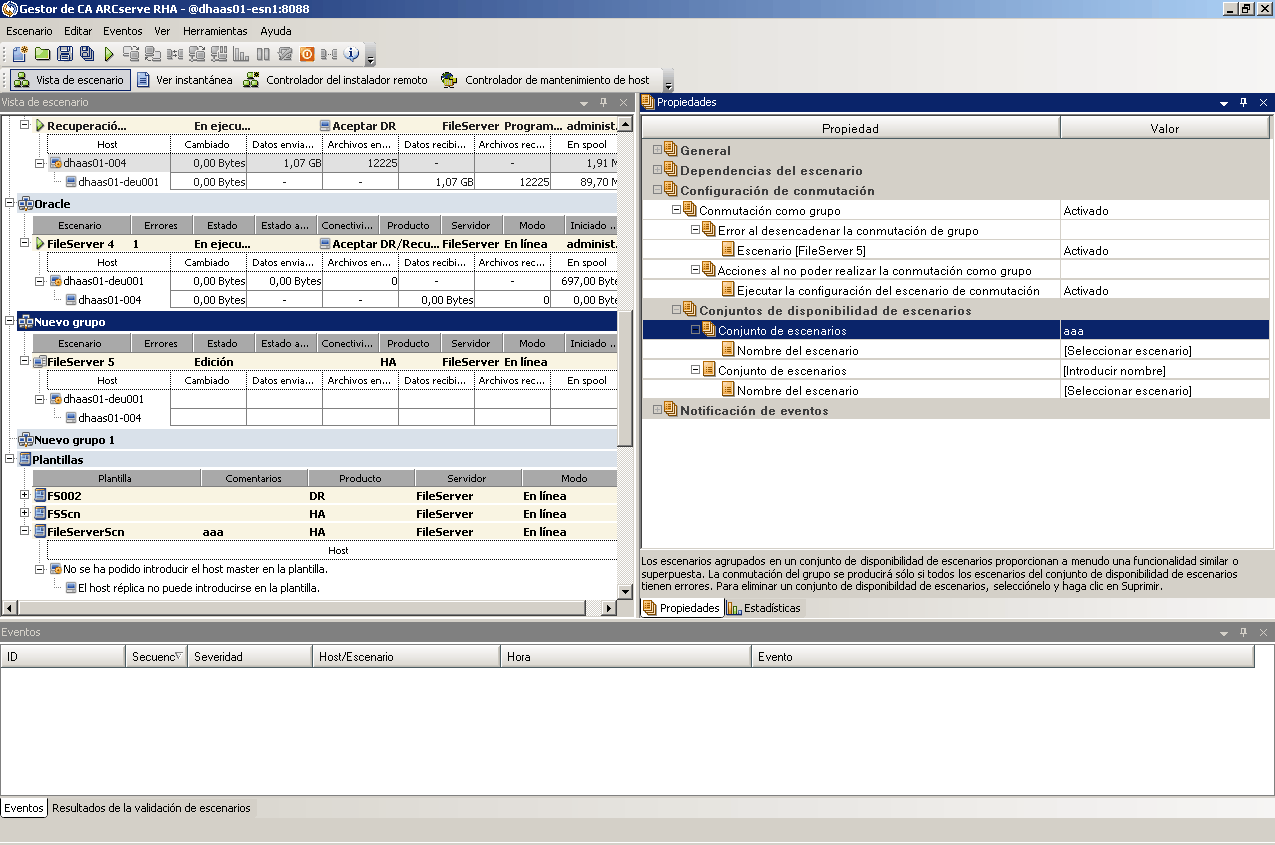Collapse the Plantillas tree section
The width and height of the screenshot is (1275, 845).
point(9,459)
